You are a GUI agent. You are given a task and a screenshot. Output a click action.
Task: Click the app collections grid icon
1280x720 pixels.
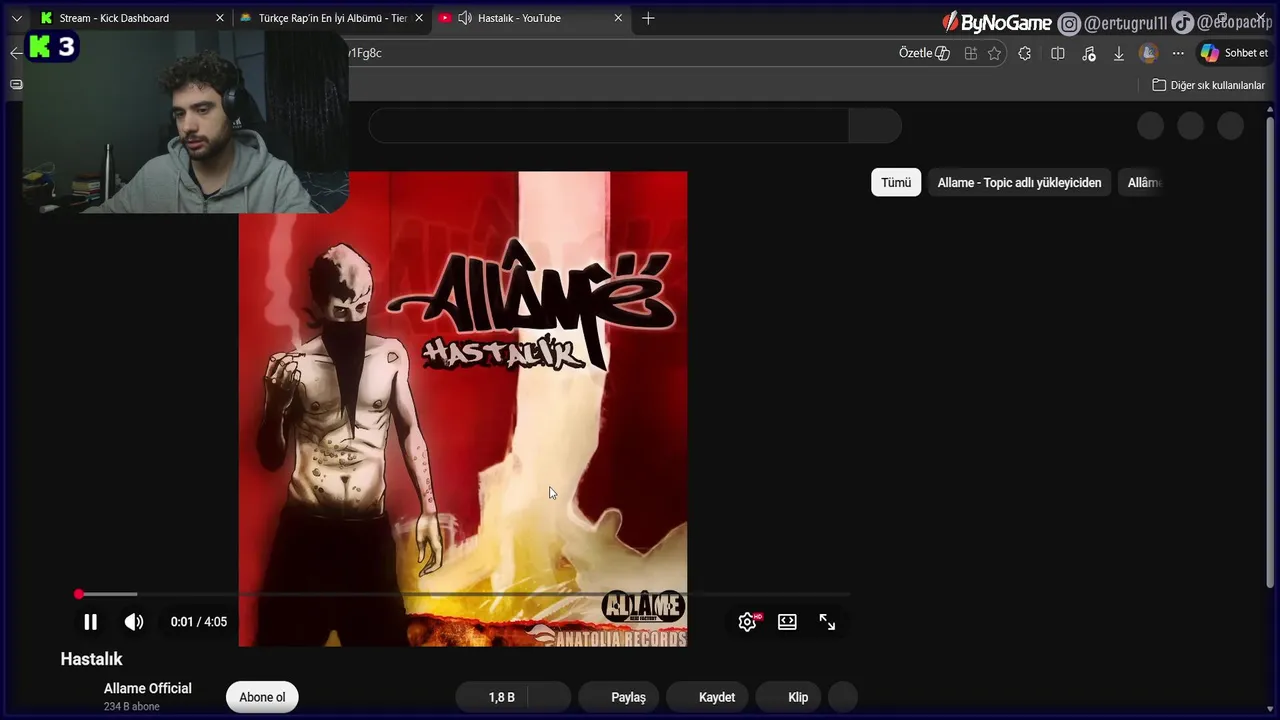pos(970,53)
